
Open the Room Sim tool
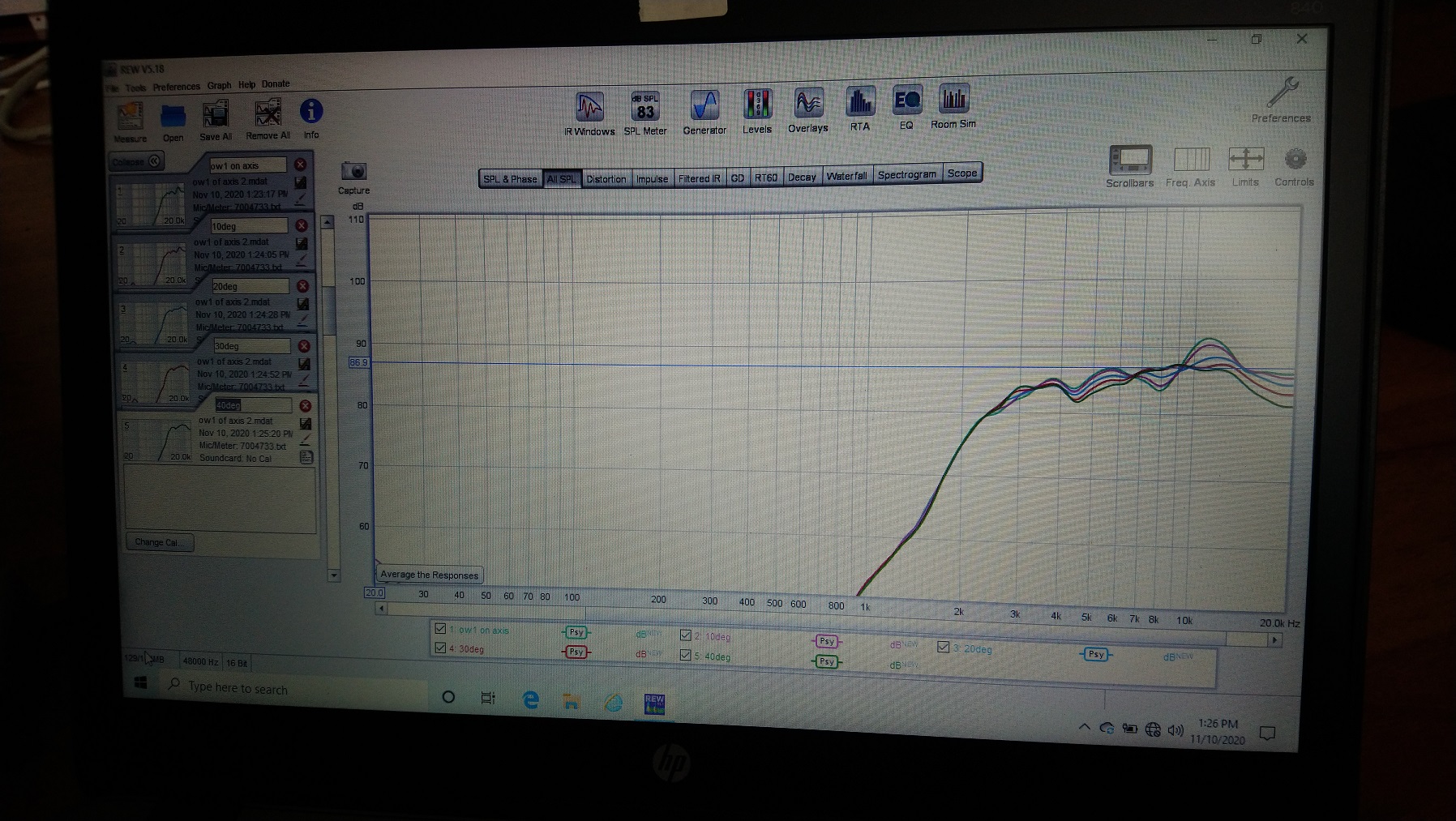tap(953, 100)
